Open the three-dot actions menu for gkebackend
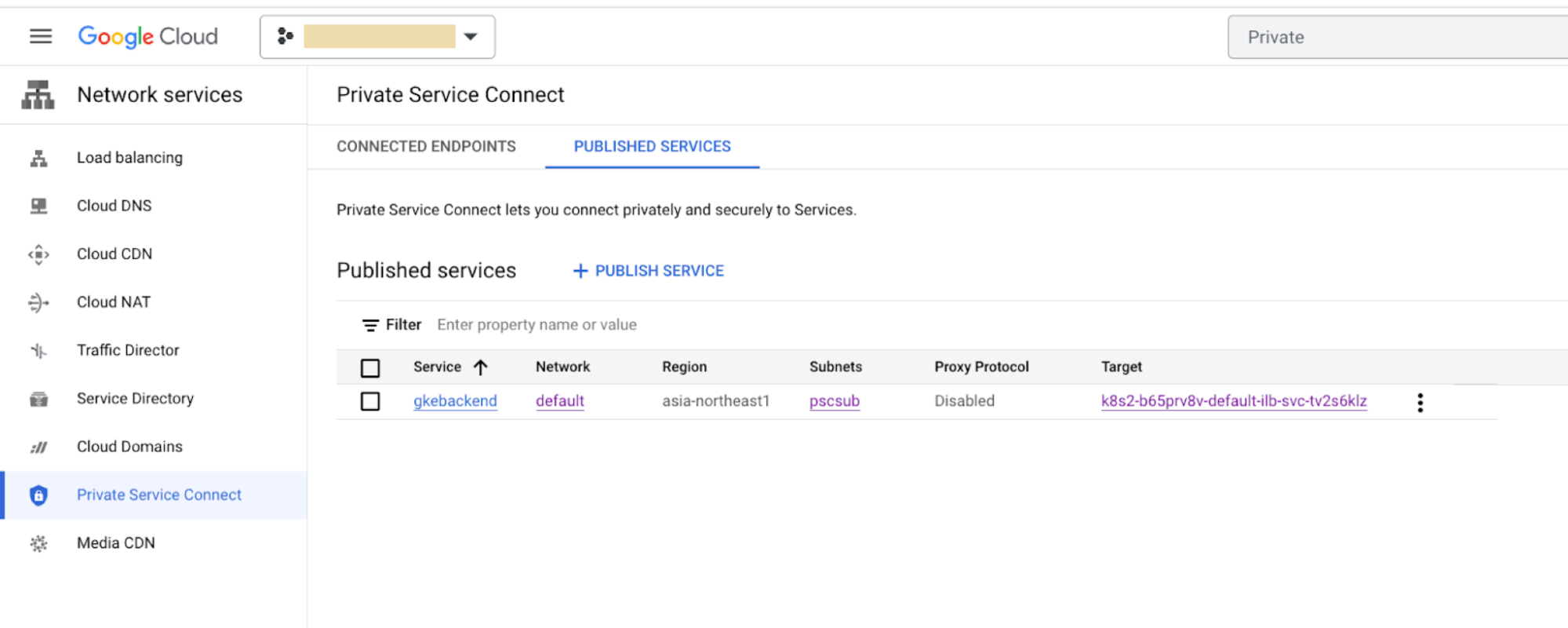 tap(1420, 403)
